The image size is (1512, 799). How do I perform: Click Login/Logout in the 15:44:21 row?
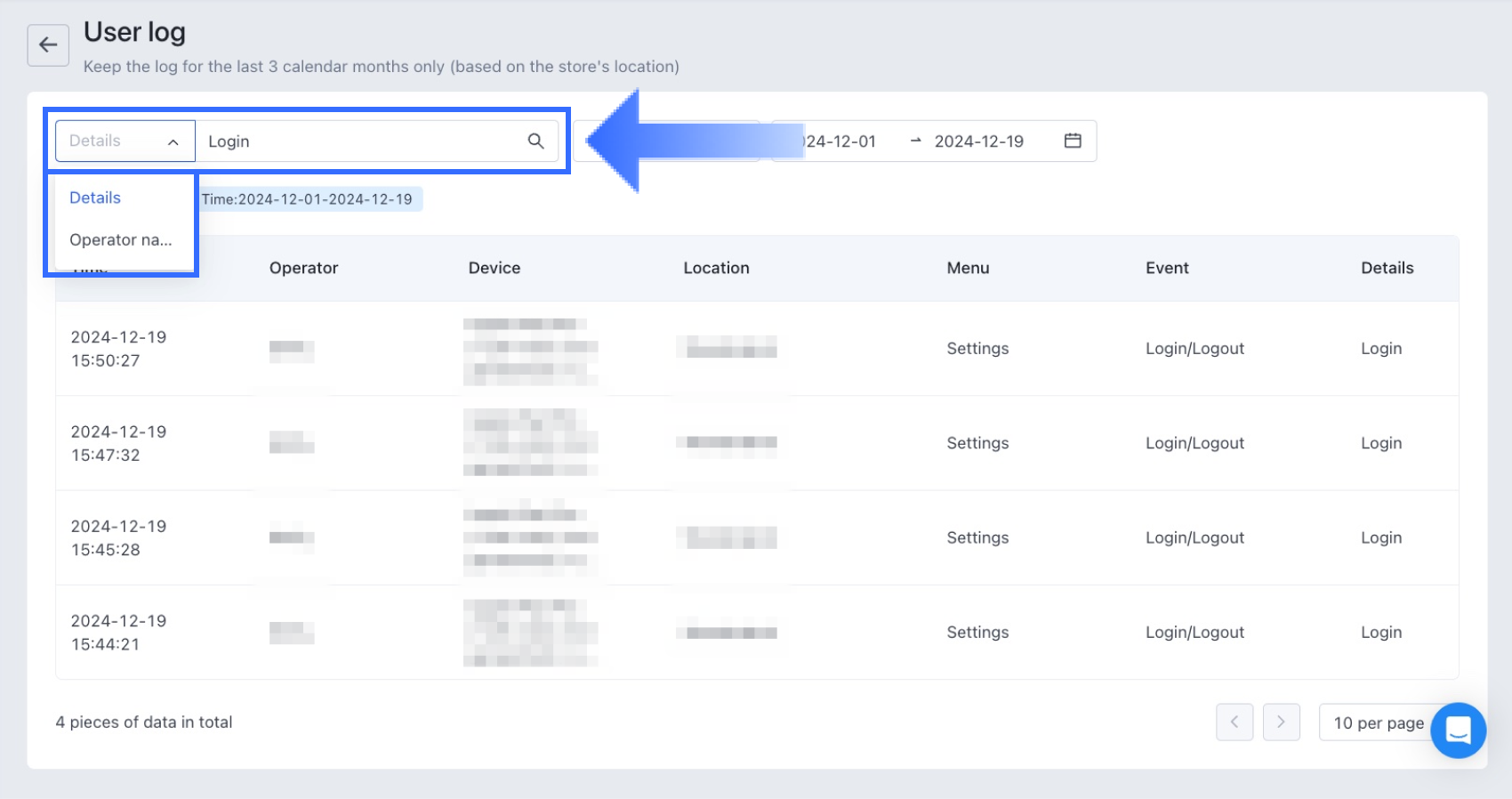click(x=1194, y=633)
